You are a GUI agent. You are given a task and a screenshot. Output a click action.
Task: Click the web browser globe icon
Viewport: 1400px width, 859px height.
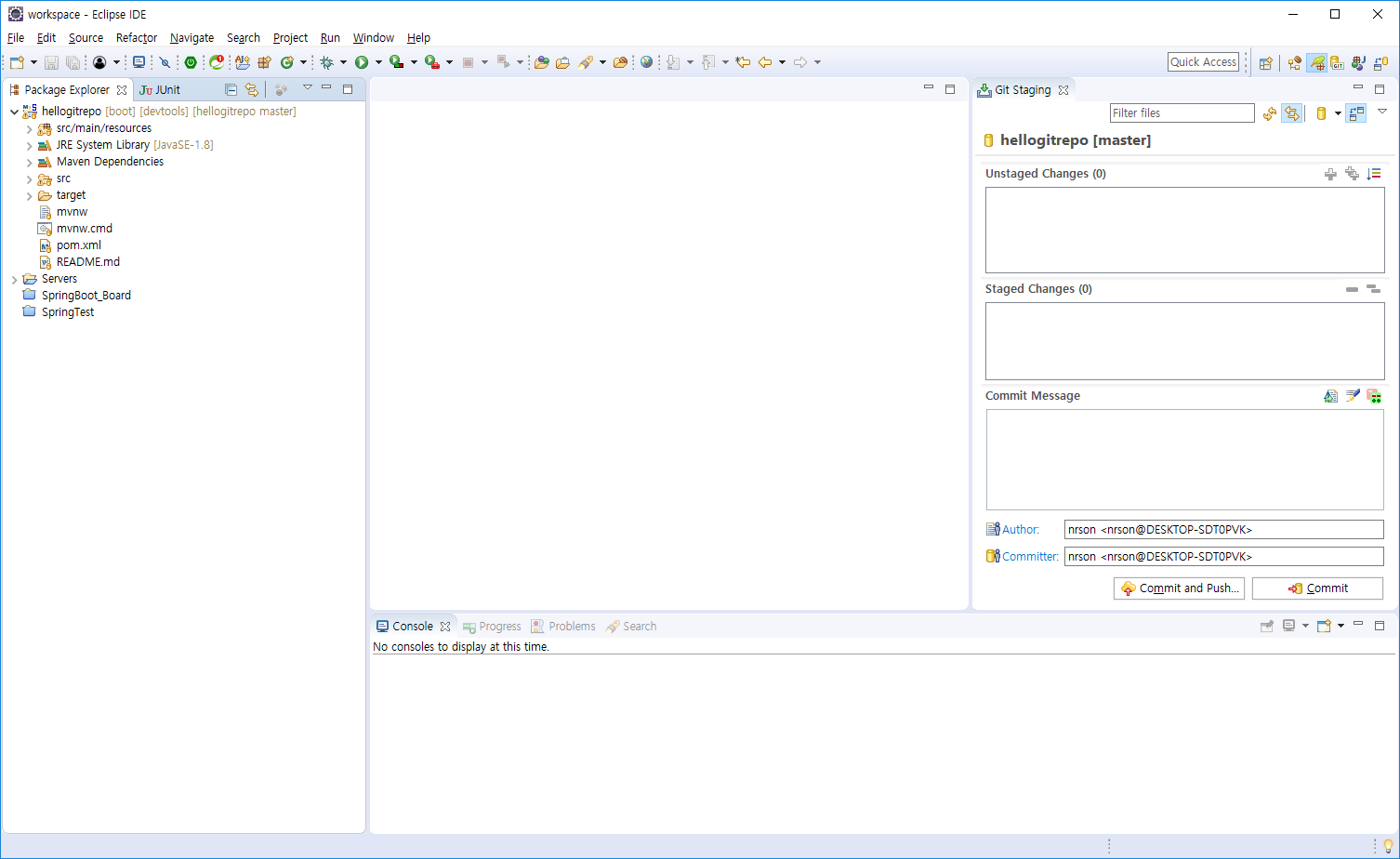646,62
